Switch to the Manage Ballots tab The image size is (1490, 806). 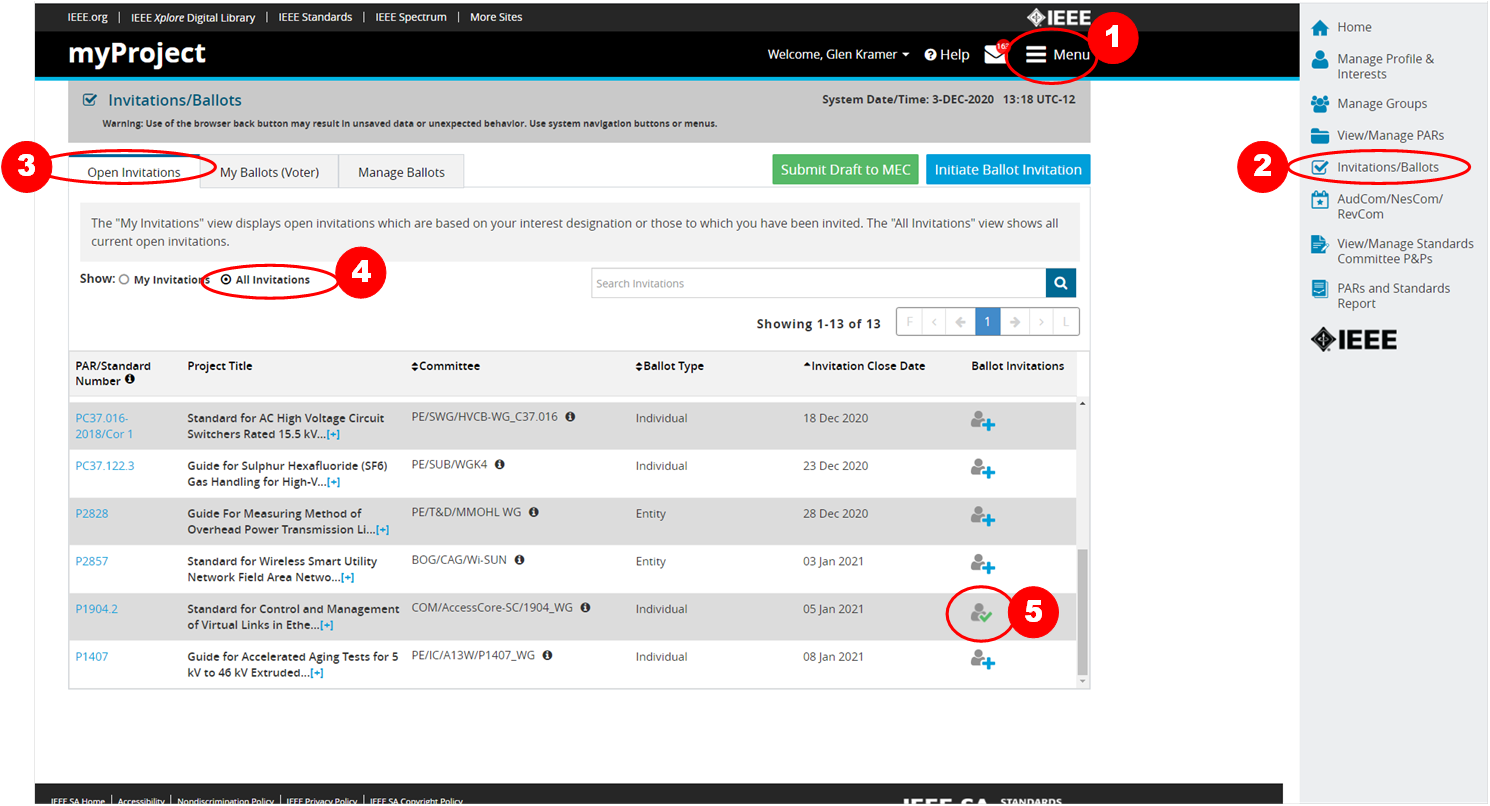point(401,172)
